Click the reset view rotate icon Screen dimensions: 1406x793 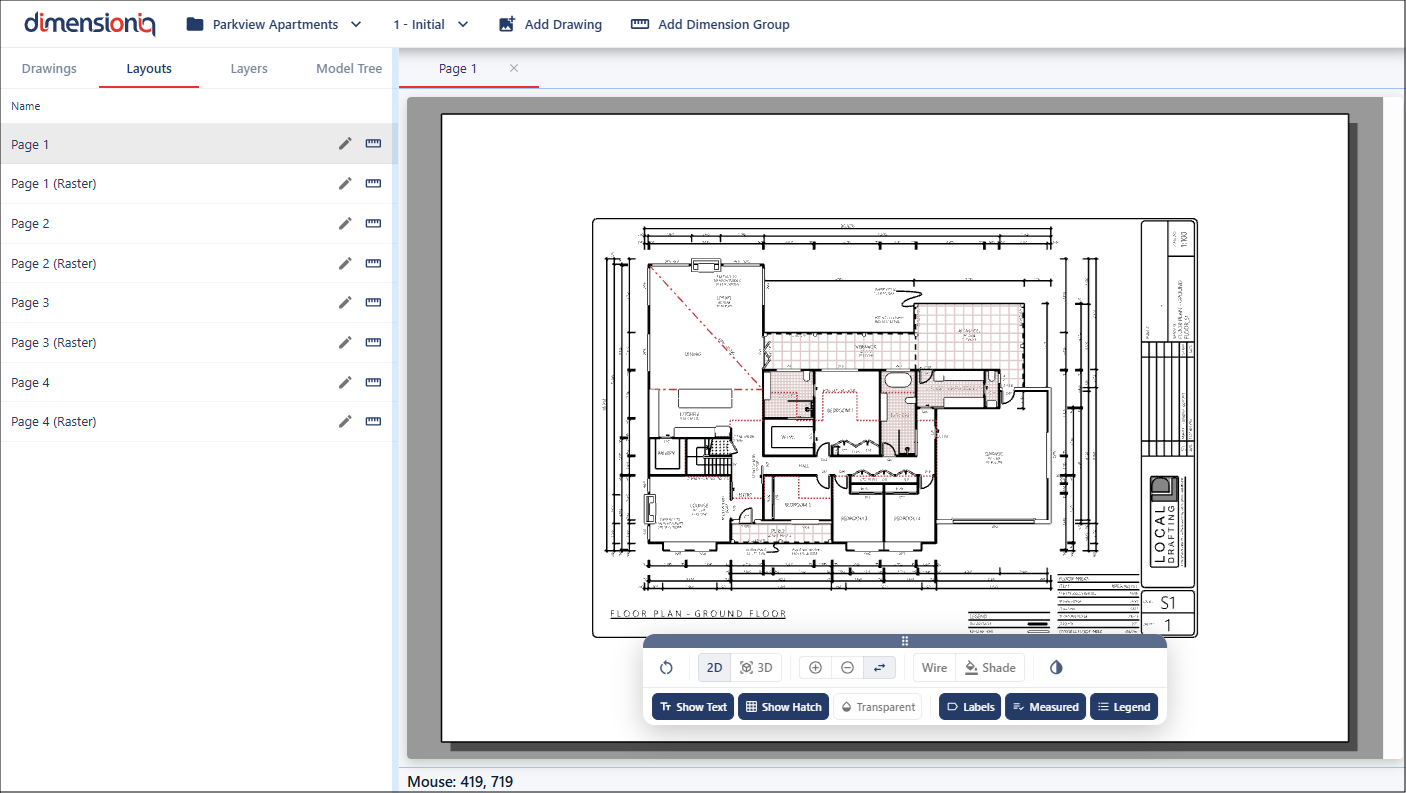(666, 668)
